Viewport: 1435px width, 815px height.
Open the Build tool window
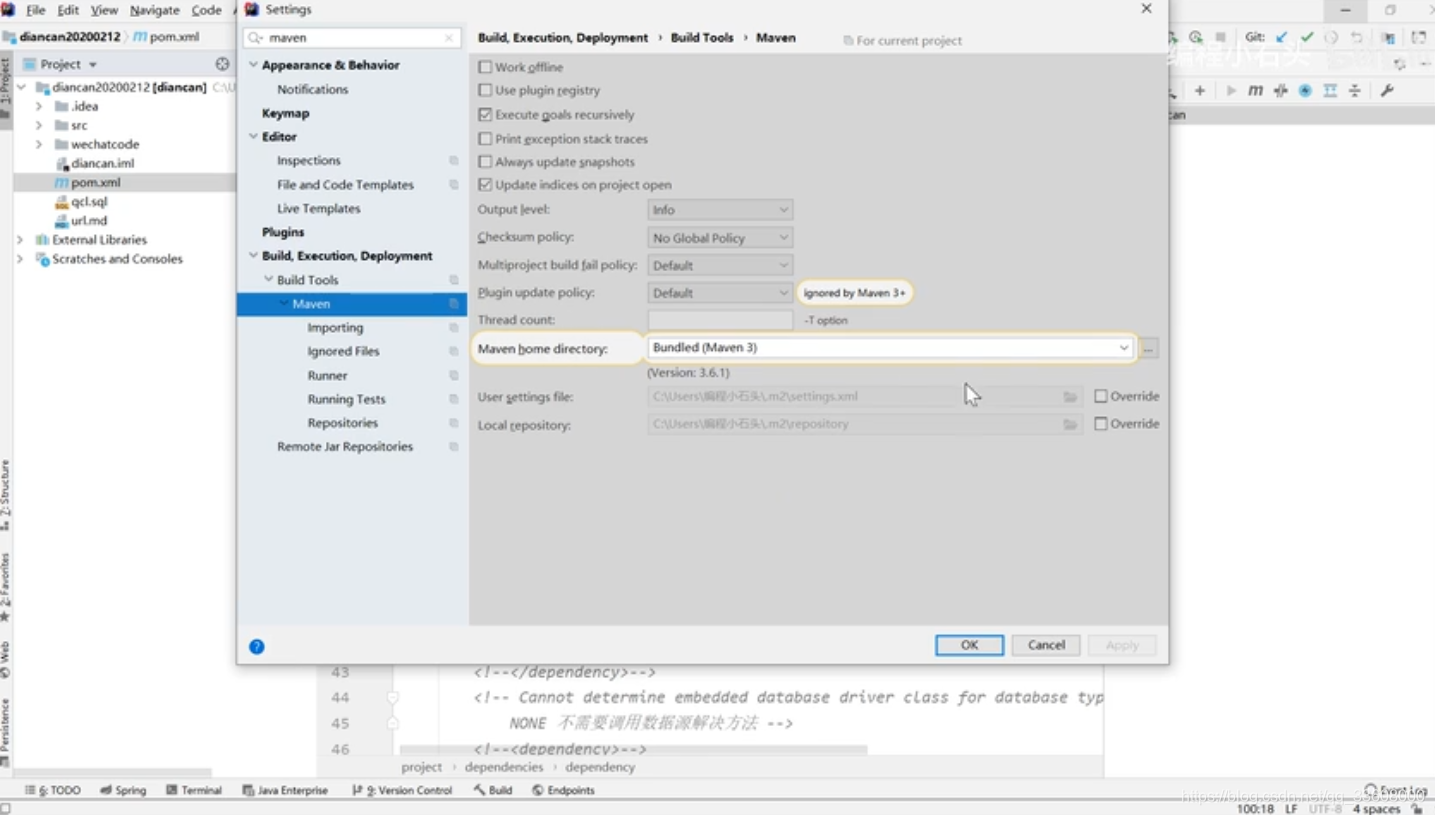pyautogui.click(x=493, y=790)
